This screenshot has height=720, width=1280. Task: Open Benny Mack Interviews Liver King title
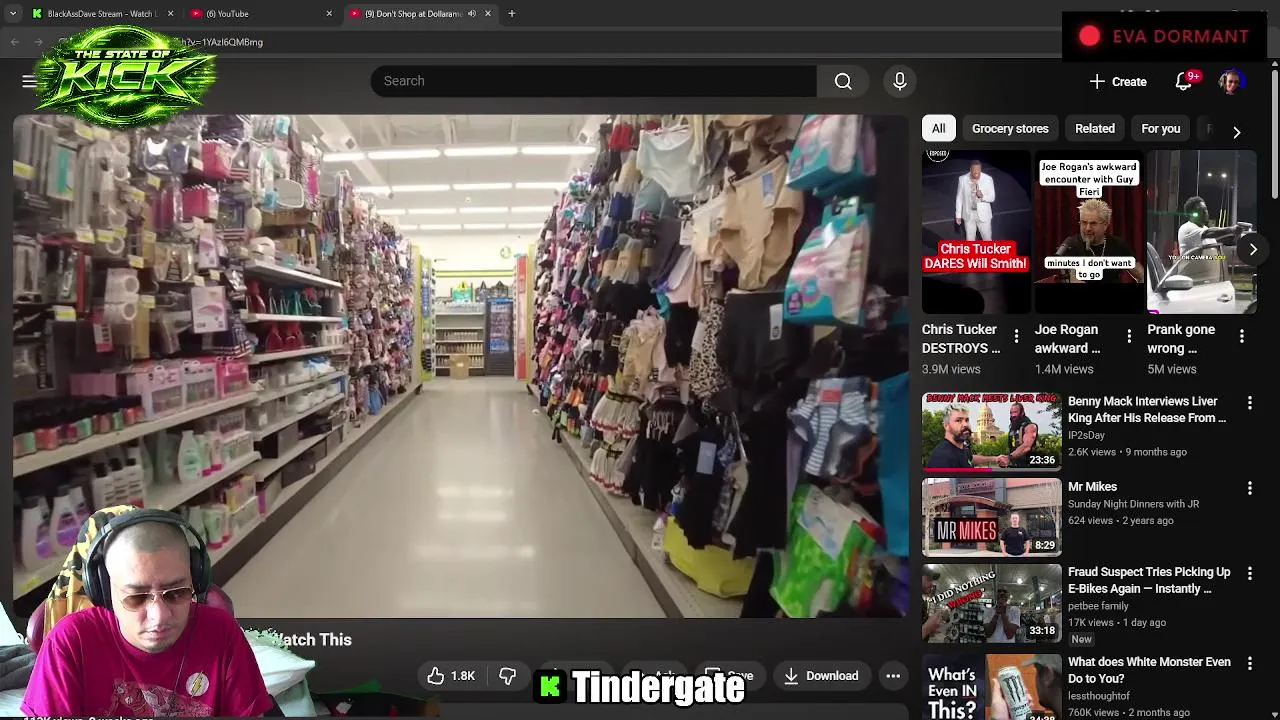point(1147,410)
